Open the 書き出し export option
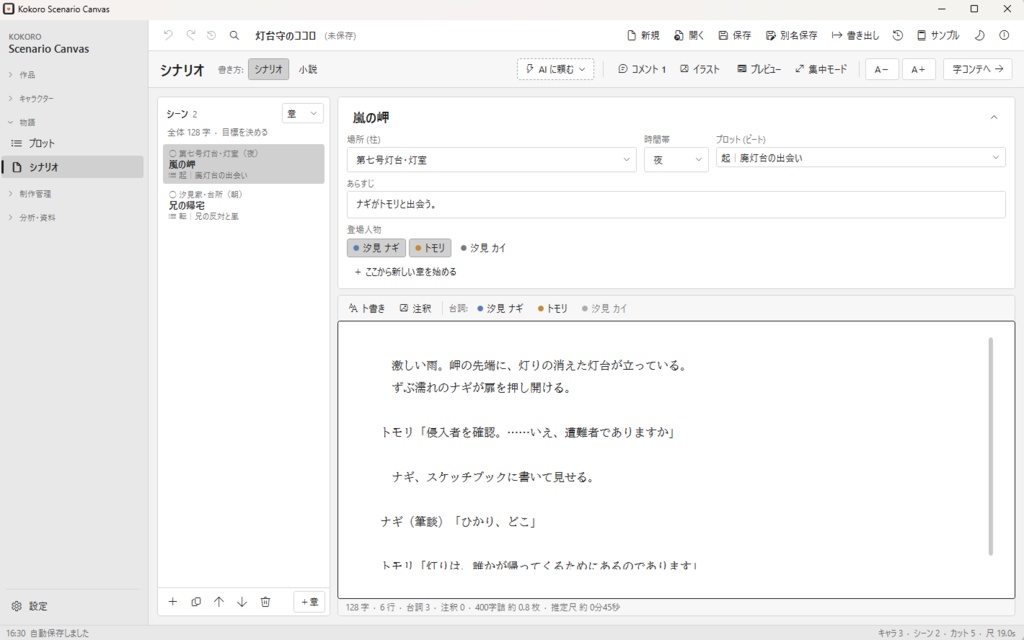 click(x=856, y=35)
